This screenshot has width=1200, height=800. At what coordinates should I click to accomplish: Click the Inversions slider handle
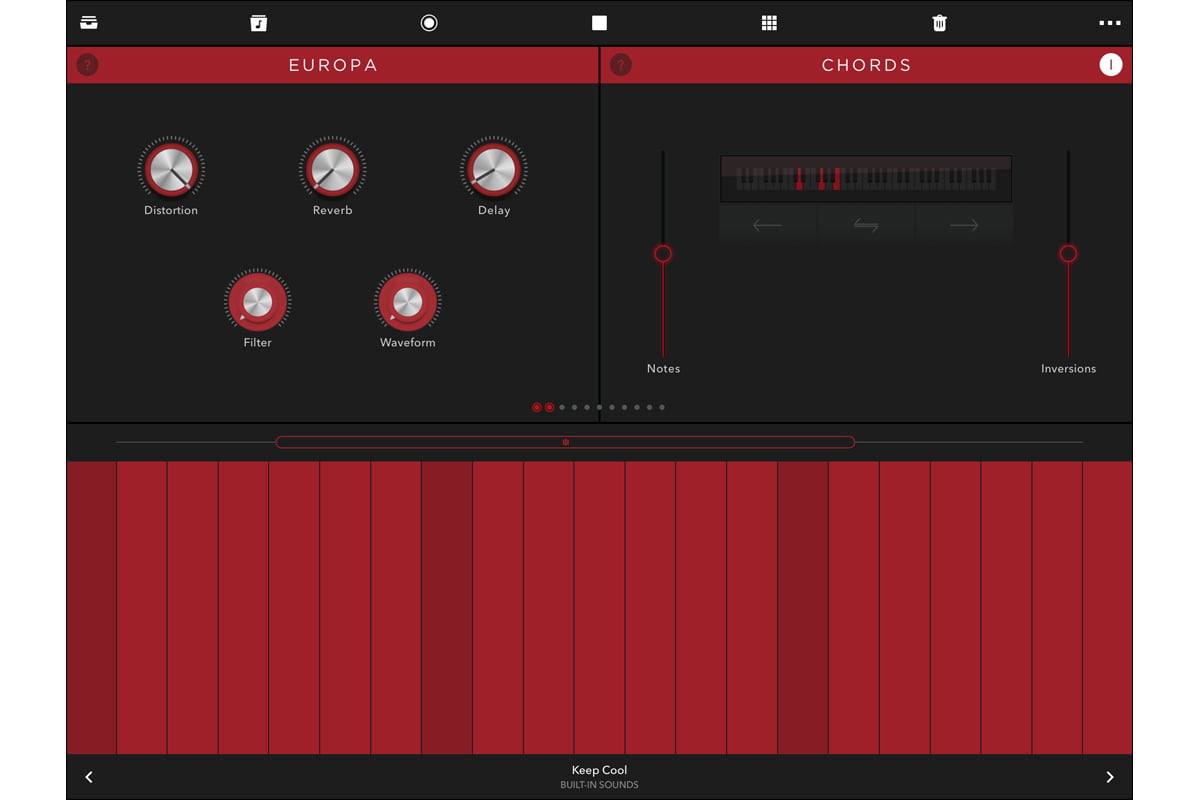click(x=1068, y=254)
